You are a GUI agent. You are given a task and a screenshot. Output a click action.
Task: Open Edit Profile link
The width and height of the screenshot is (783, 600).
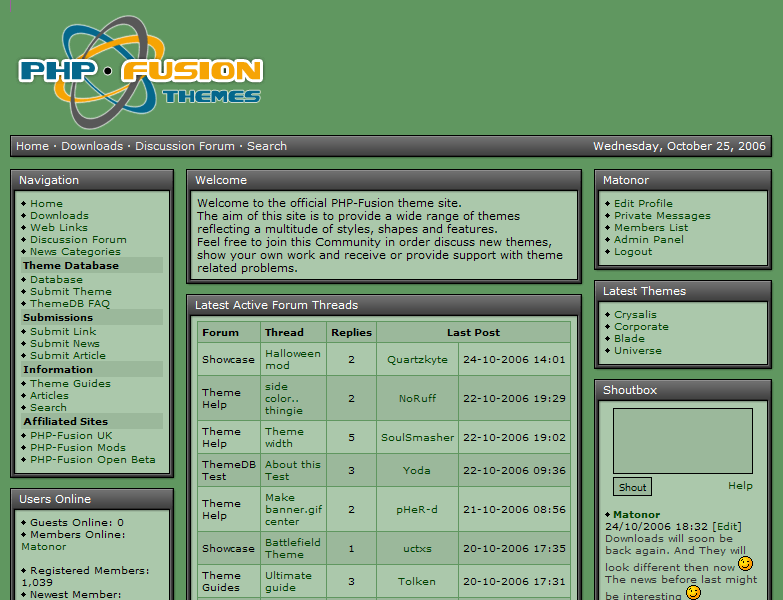tap(643, 204)
